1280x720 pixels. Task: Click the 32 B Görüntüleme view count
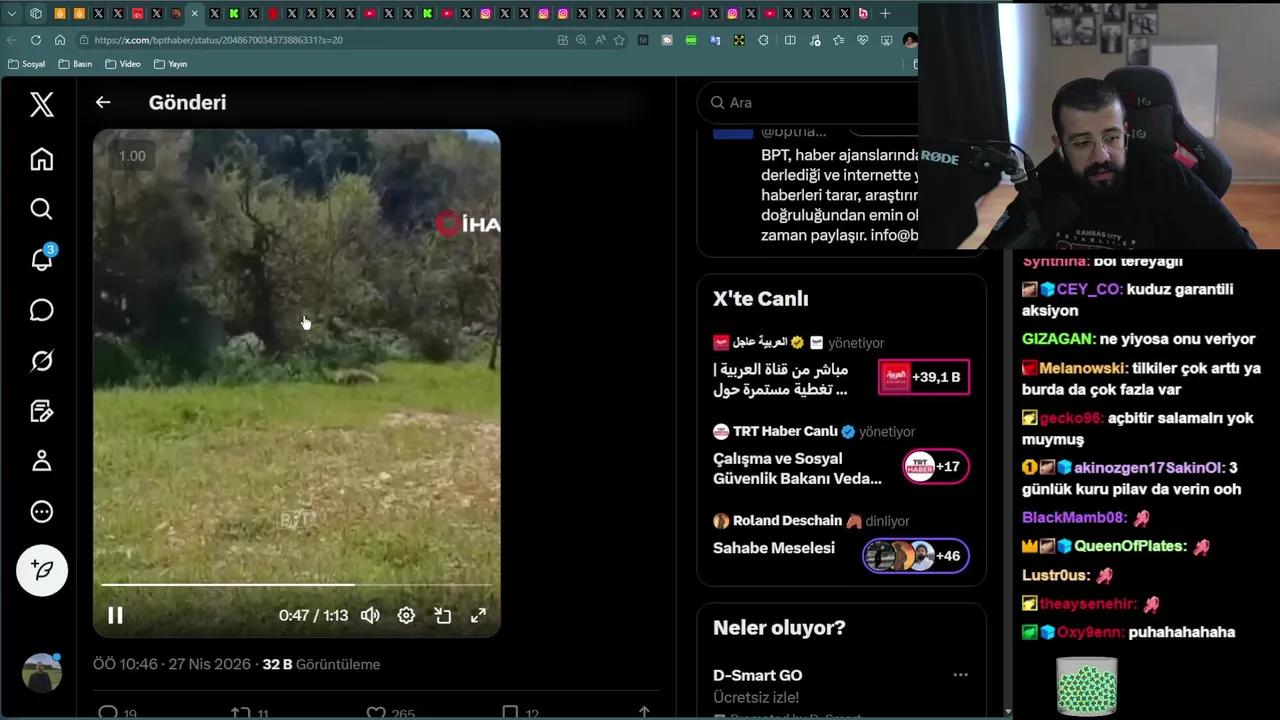321,664
